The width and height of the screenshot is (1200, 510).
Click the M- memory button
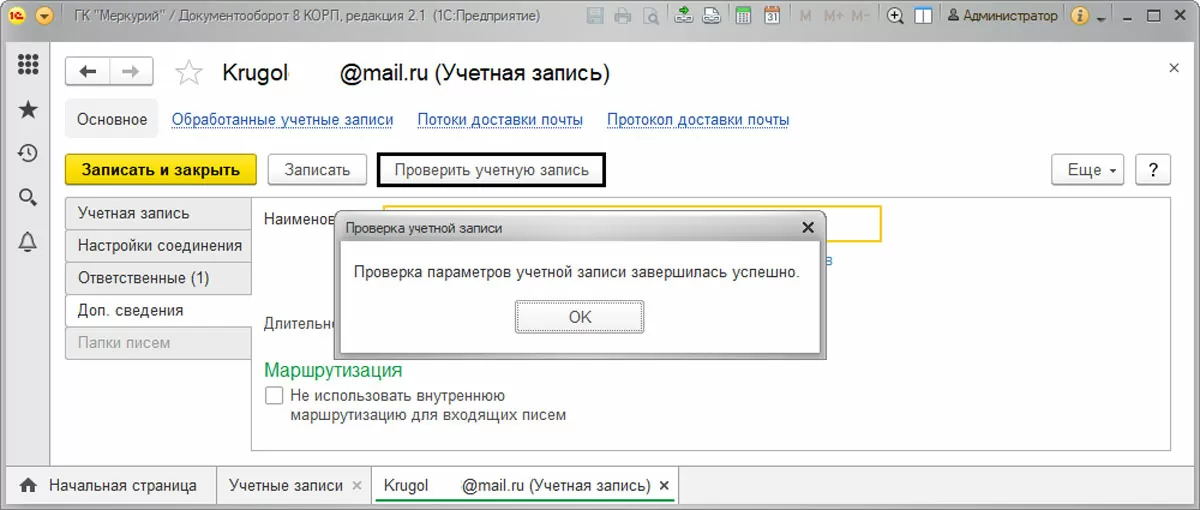point(861,16)
